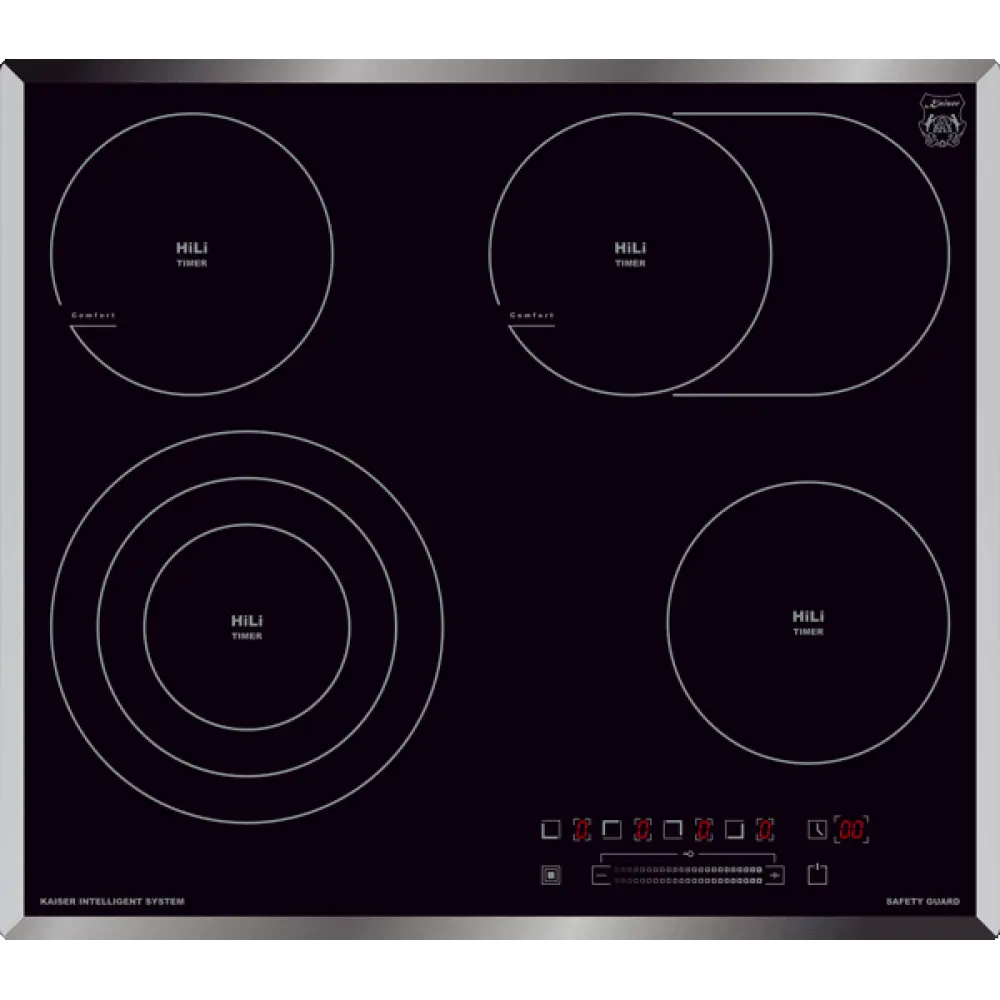Tap the key lock symbol above the slider
This screenshot has height=1000, width=1000.
688,854
